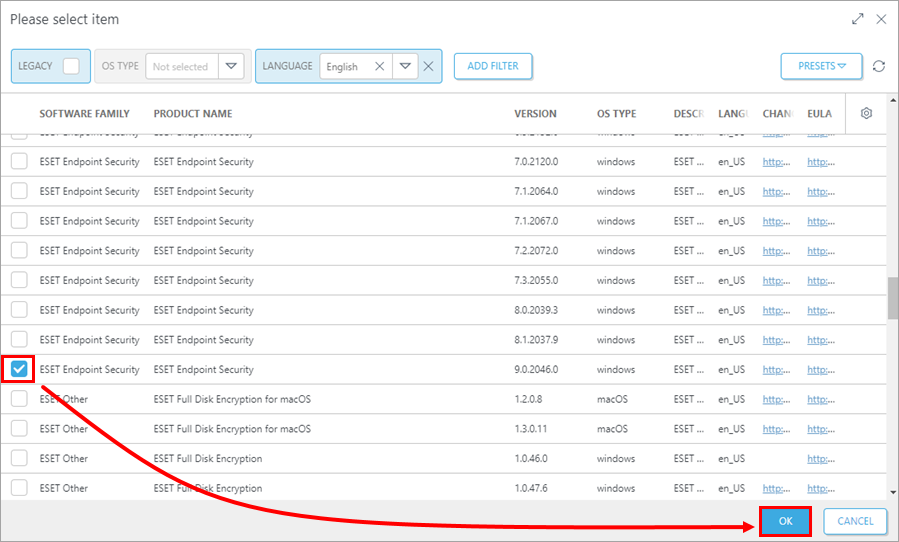The image size is (899, 542).
Task: Click the vertical scrollbar thumb
Action: (893, 298)
